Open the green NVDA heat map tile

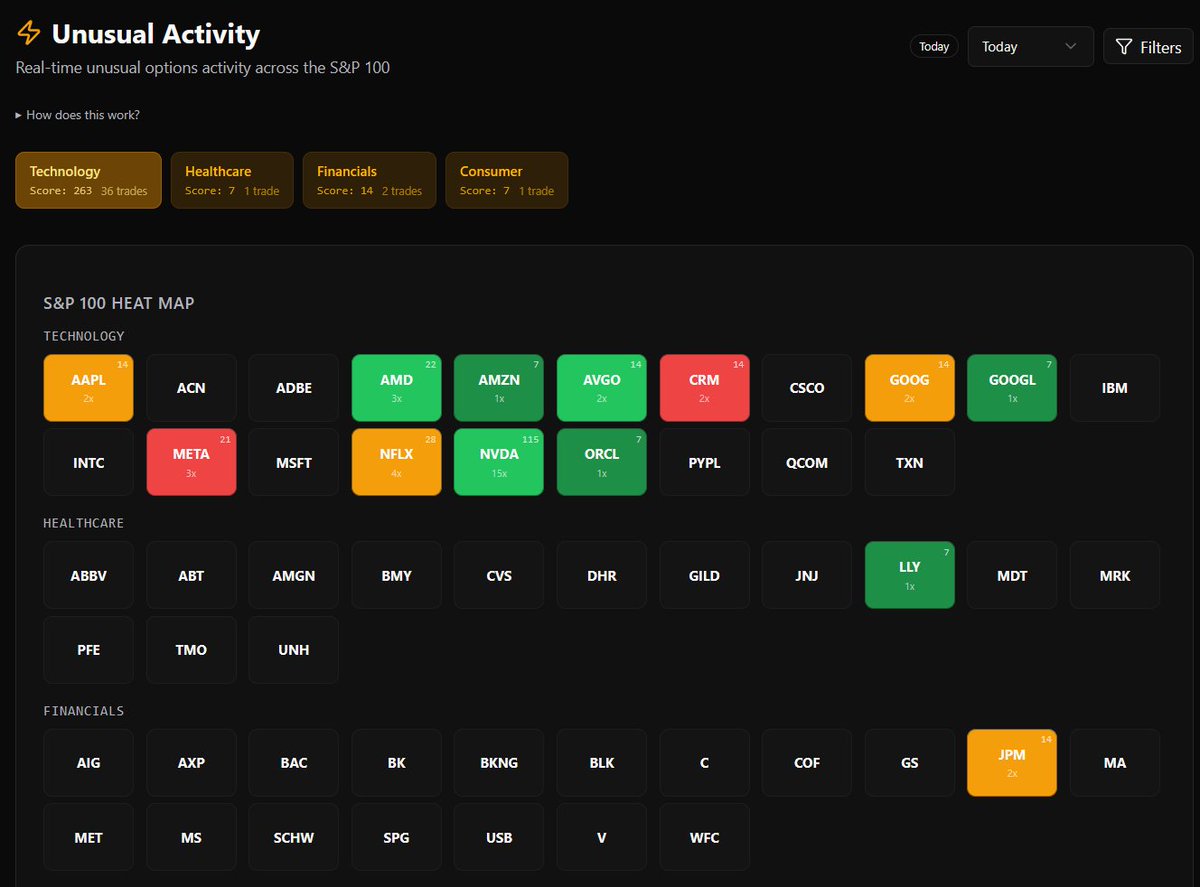click(499, 462)
